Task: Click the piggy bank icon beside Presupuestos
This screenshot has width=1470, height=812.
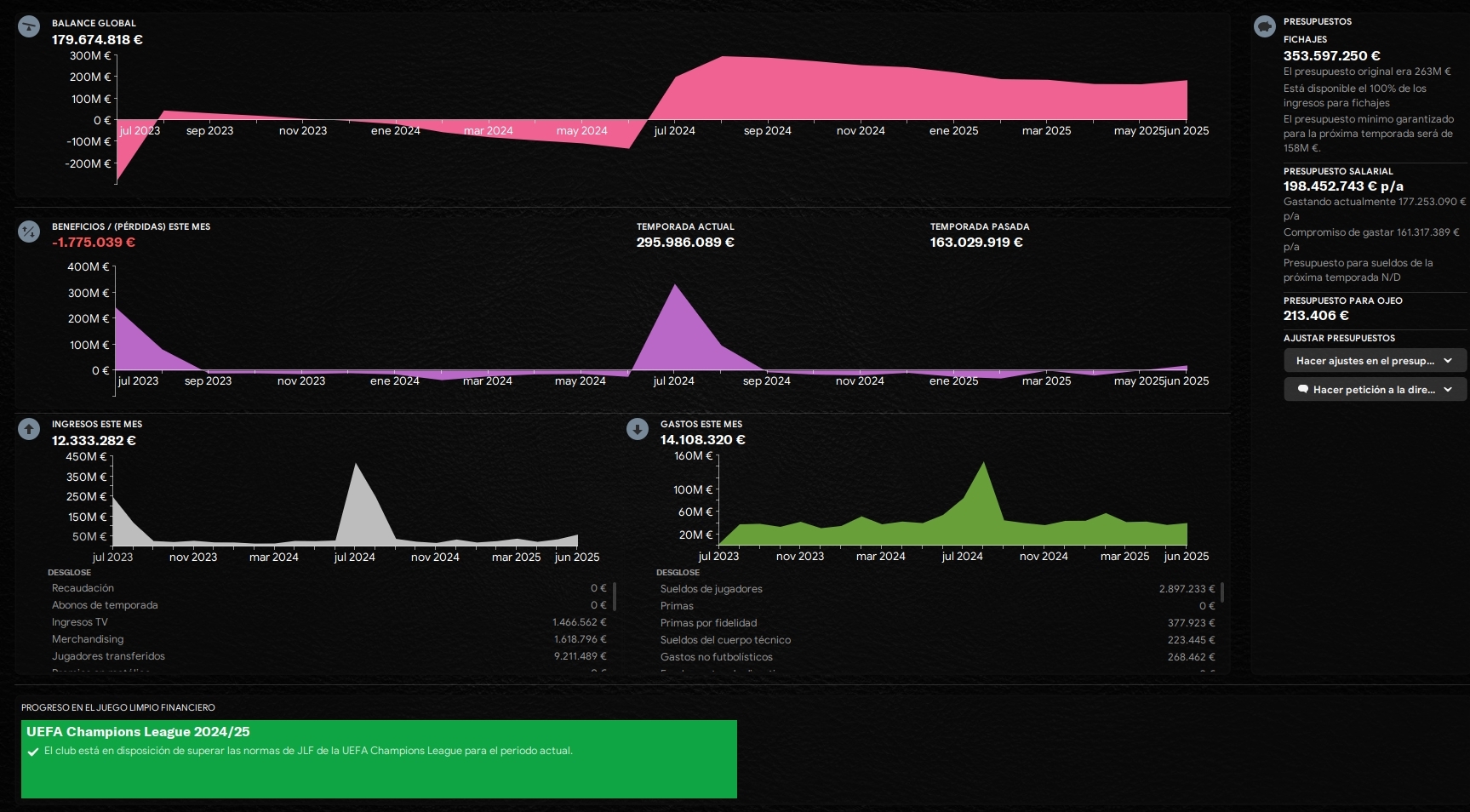Action: coord(1265,26)
